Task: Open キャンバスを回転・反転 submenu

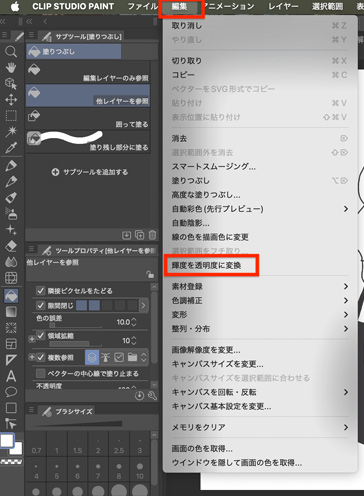Action: [260, 392]
